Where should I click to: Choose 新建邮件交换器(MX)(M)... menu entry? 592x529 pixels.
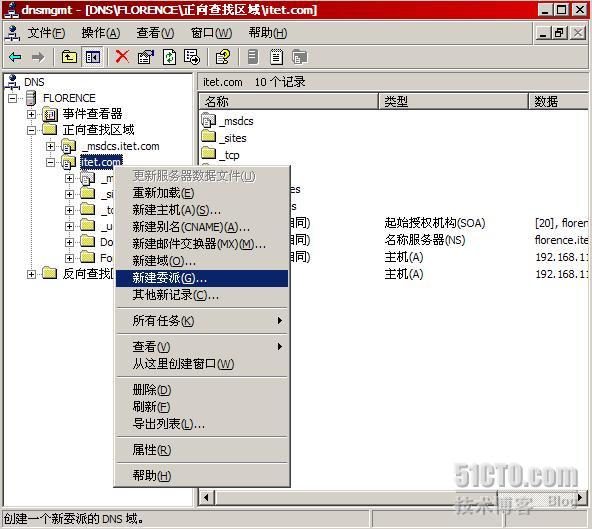[x=202, y=244]
